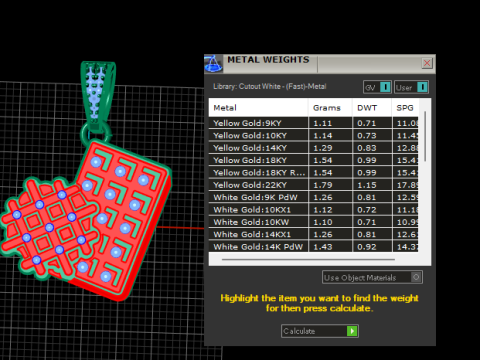480x360 pixels.
Task: Select the White Gold:10KX1 row
Action: (x=313, y=209)
